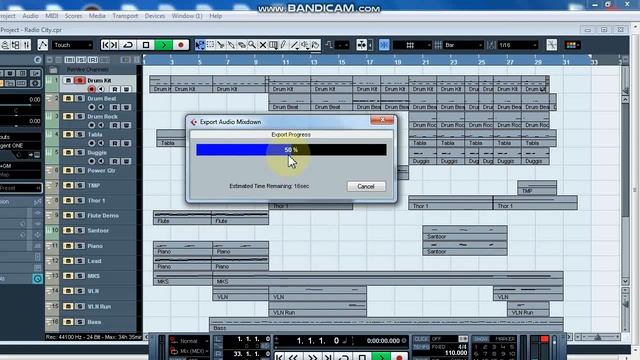This screenshot has height=360, width=640.
Task: Open automation mode dropdown showing Touch
Action: click(72, 45)
